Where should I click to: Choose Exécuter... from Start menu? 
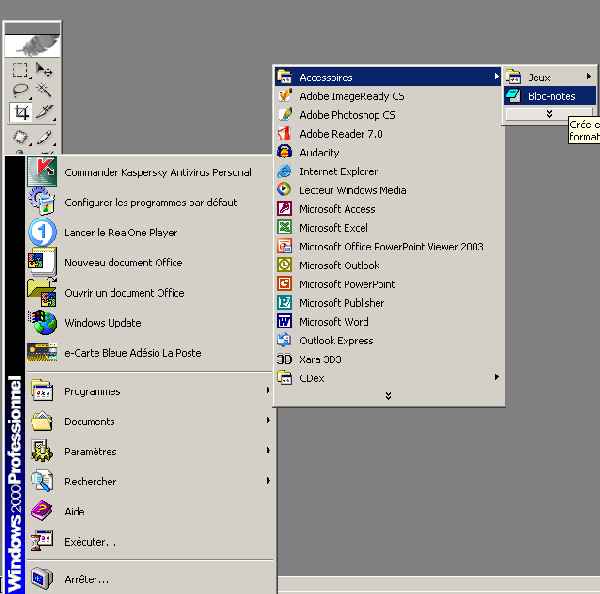pos(150,542)
